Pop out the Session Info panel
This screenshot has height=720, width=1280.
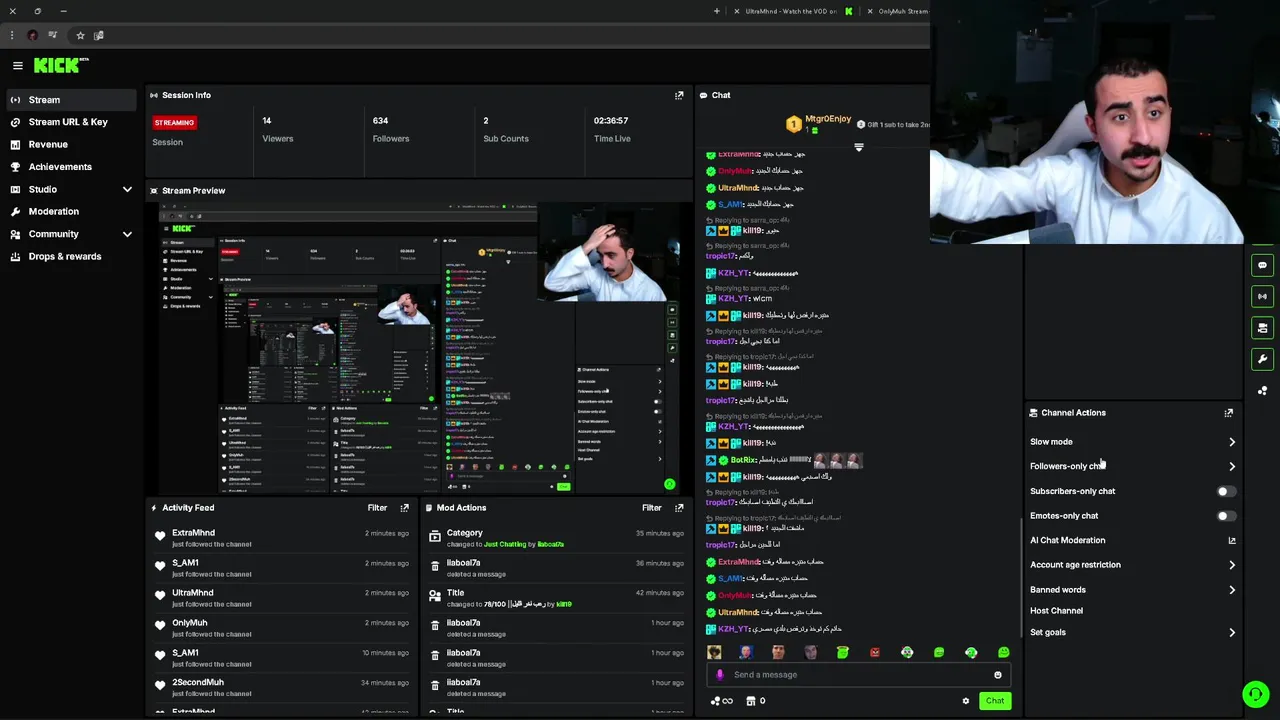(x=679, y=95)
